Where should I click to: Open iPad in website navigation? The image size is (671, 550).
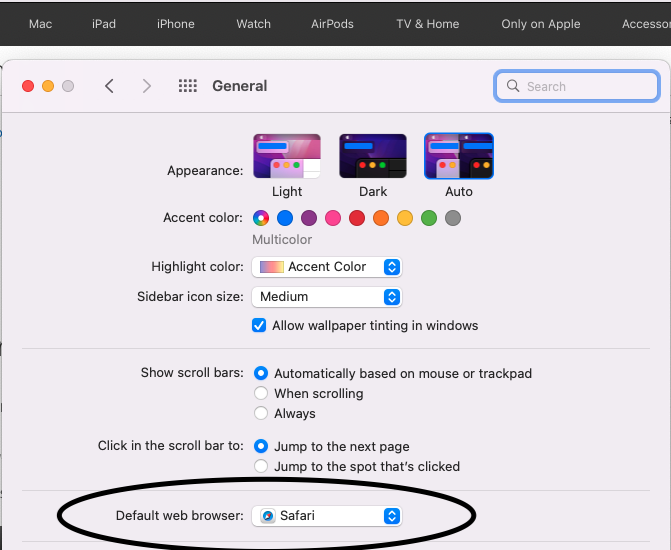(104, 24)
